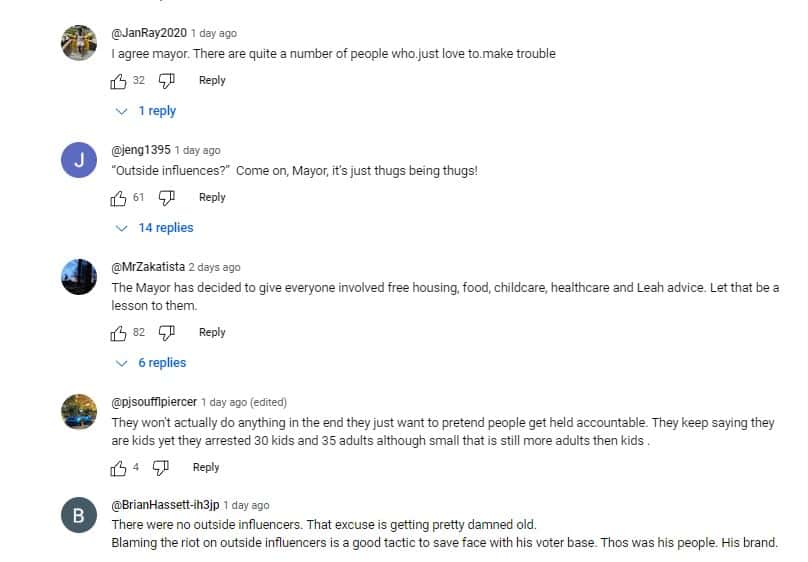Click the @JanRay2020 profile avatar
The height and width of the screenshot is (562, 808).
pyautogui.click(x=78, y=43)
